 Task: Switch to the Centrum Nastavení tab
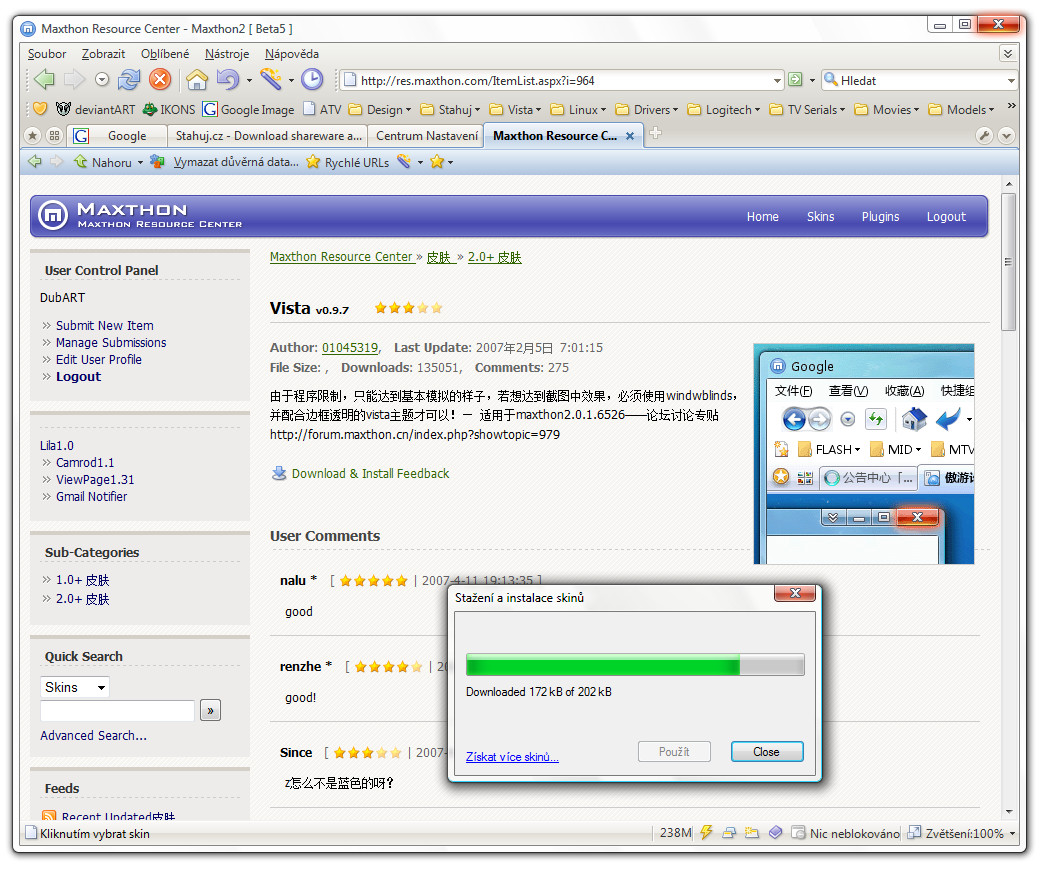click(x=426, y=136)
